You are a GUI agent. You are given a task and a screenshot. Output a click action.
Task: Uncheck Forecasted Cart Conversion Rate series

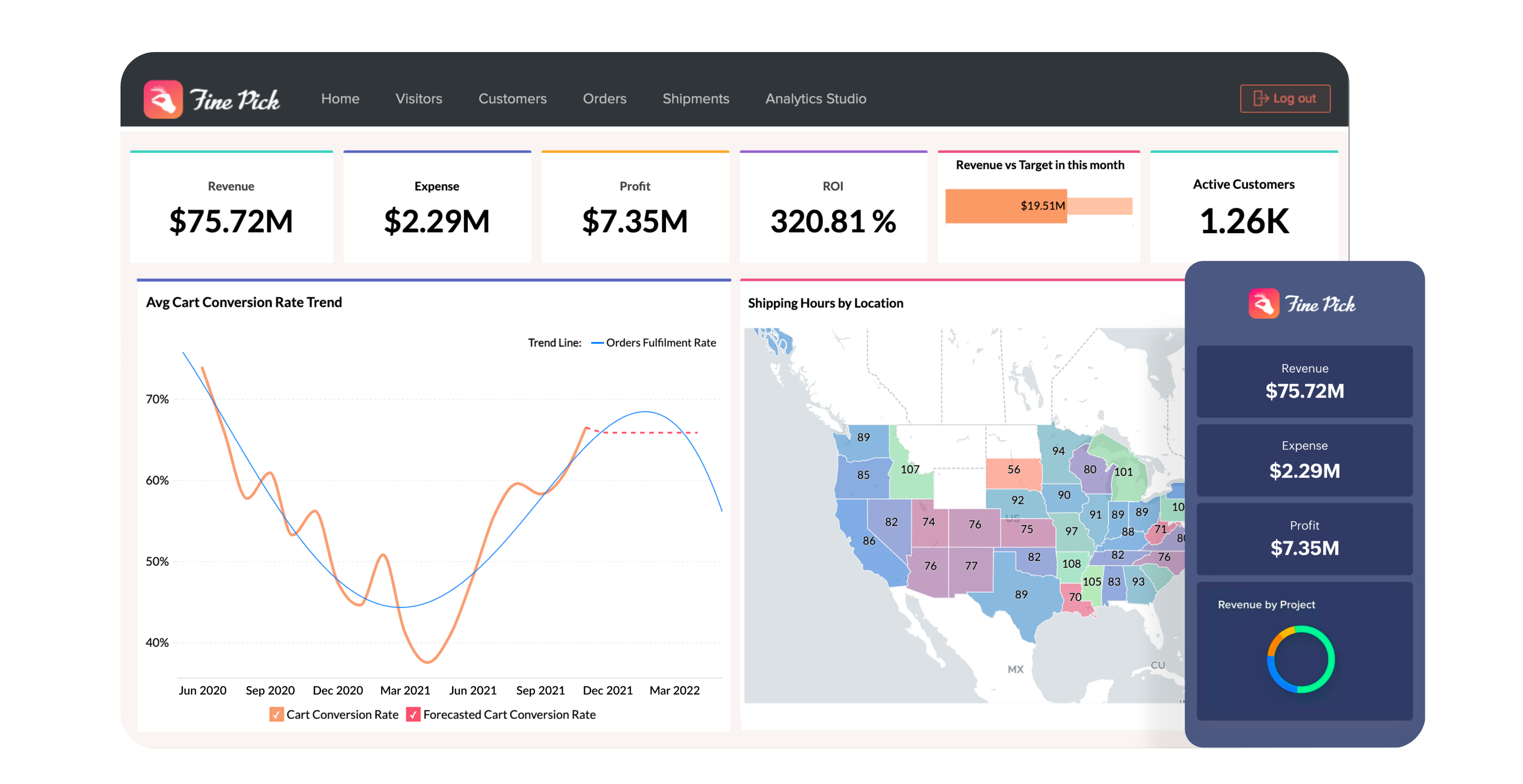(x=413, y=714)
